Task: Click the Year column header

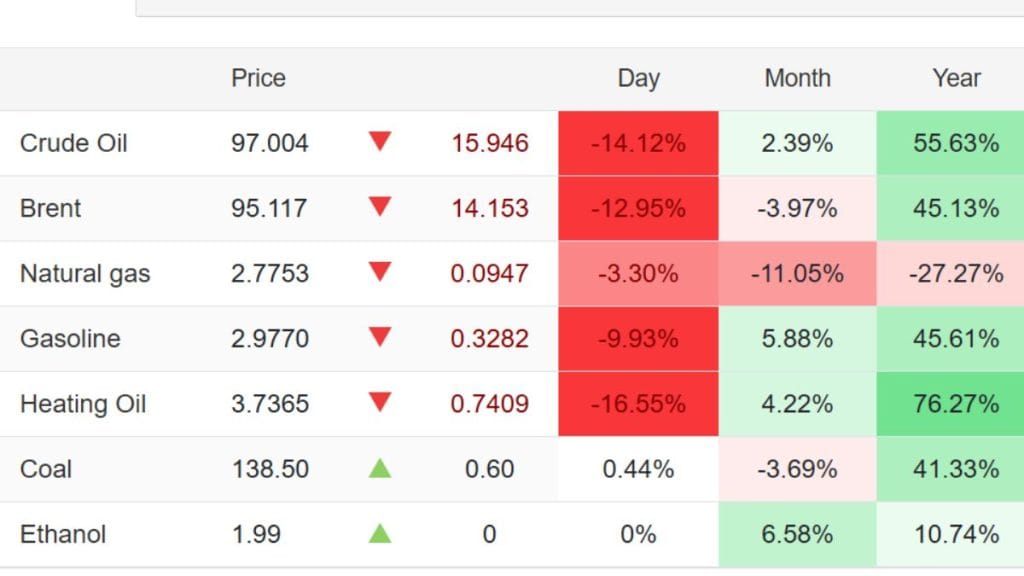Action: pyautogui.click(x=956, y=78)
